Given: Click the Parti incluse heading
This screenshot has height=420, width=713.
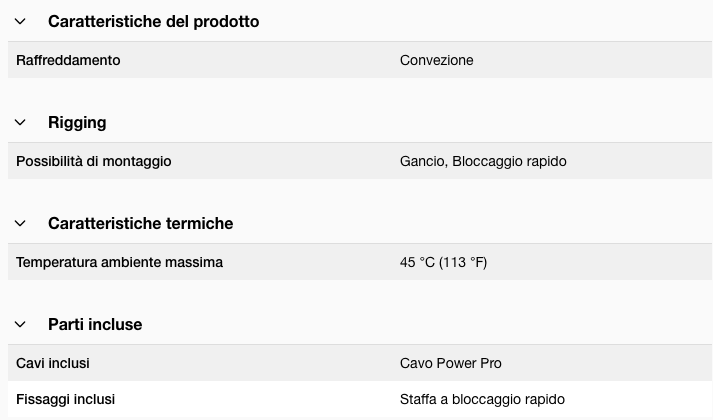Looking at the screenshot, I should 95,324.
